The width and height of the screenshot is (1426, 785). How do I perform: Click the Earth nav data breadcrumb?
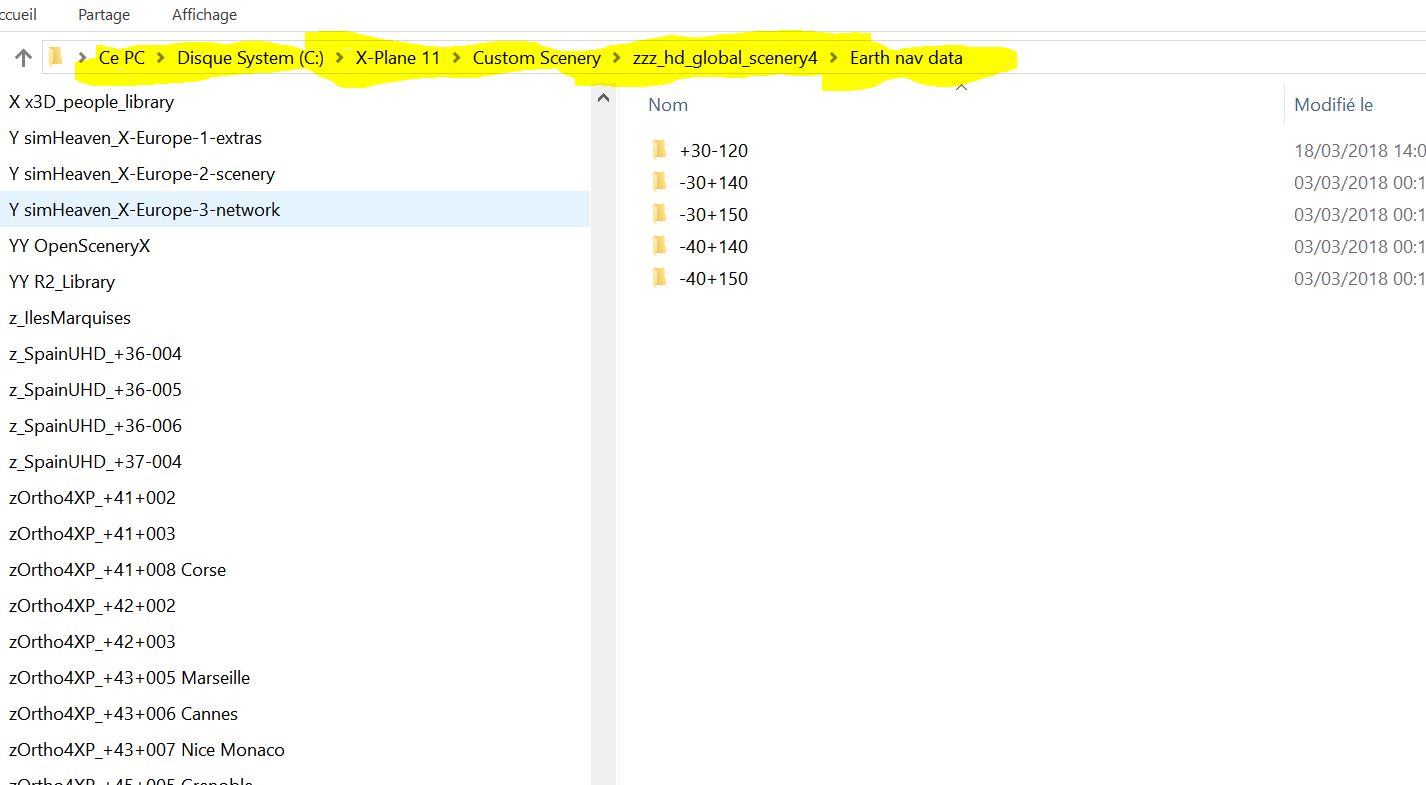(906, 58)
